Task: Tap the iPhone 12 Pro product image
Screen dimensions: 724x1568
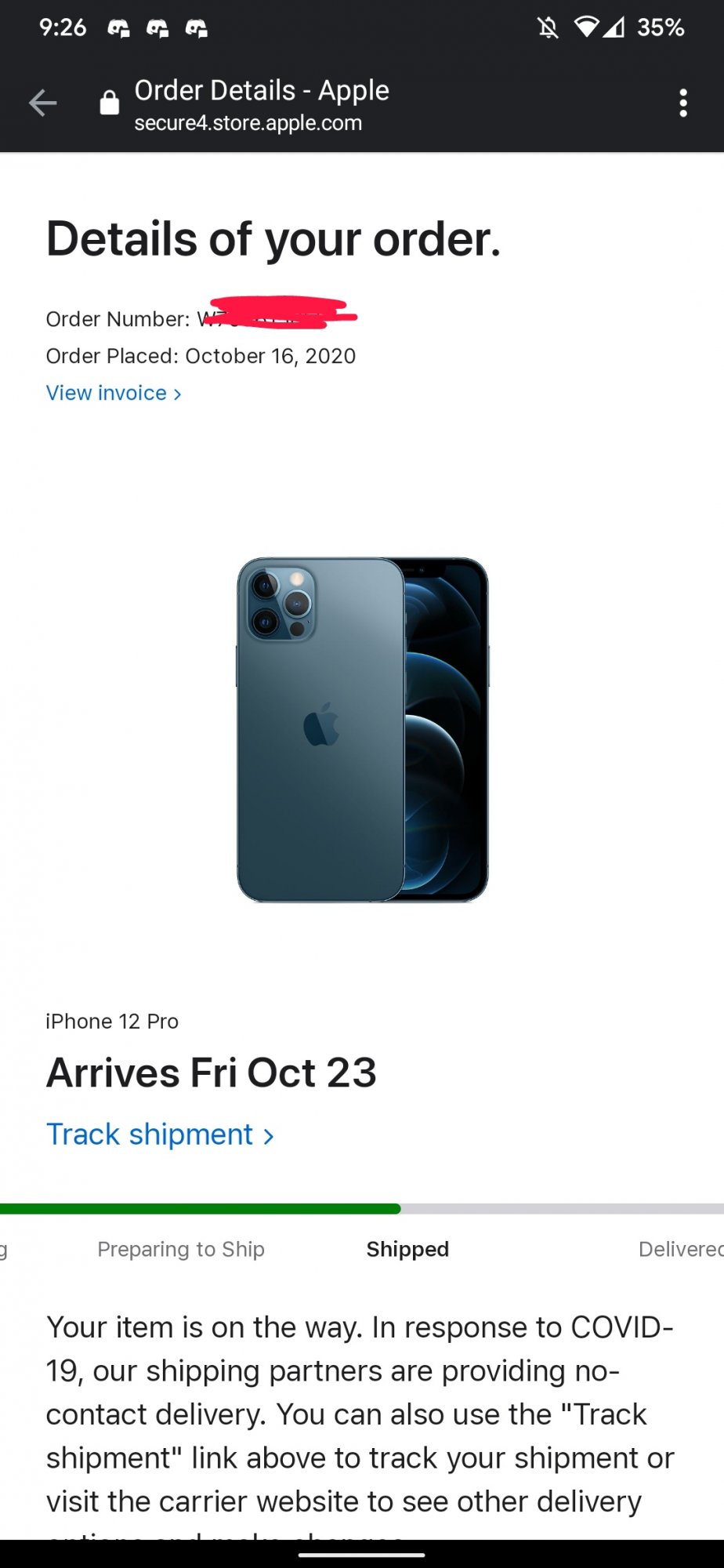Action: point(363,729)
